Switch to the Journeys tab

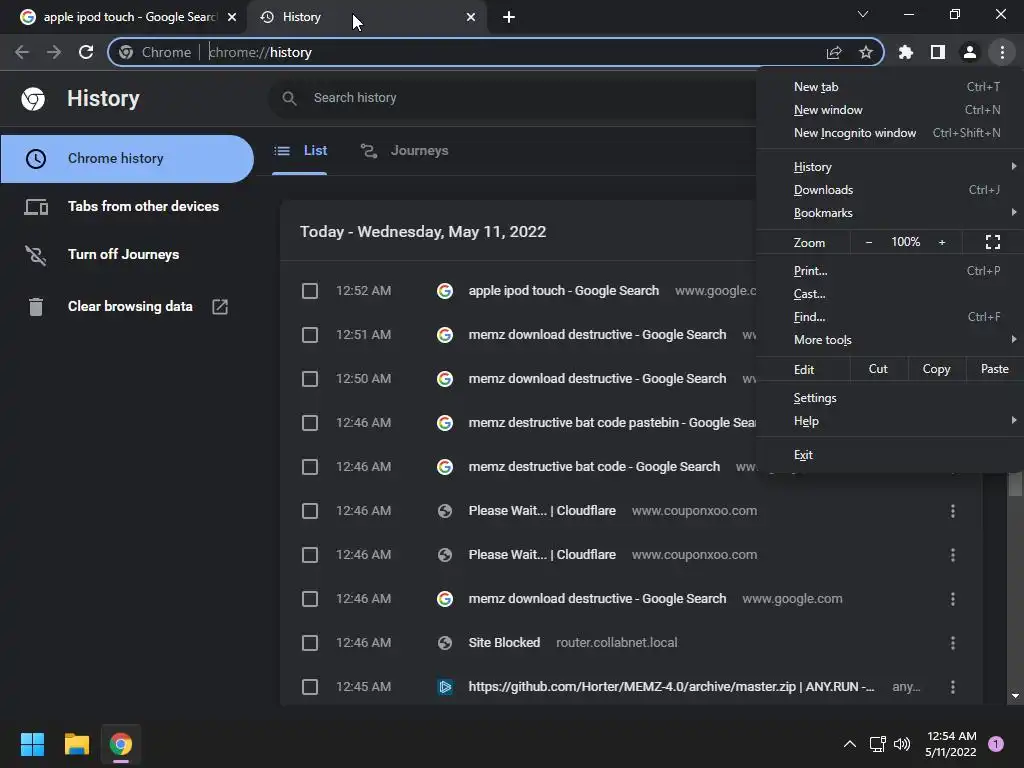pyautogui.click(x=404, y=151)
